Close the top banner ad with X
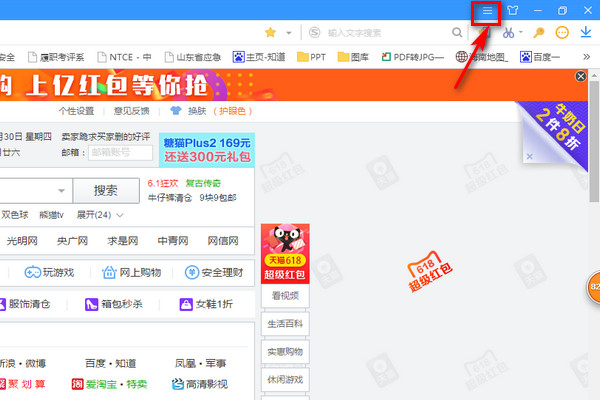 [581, 77]
